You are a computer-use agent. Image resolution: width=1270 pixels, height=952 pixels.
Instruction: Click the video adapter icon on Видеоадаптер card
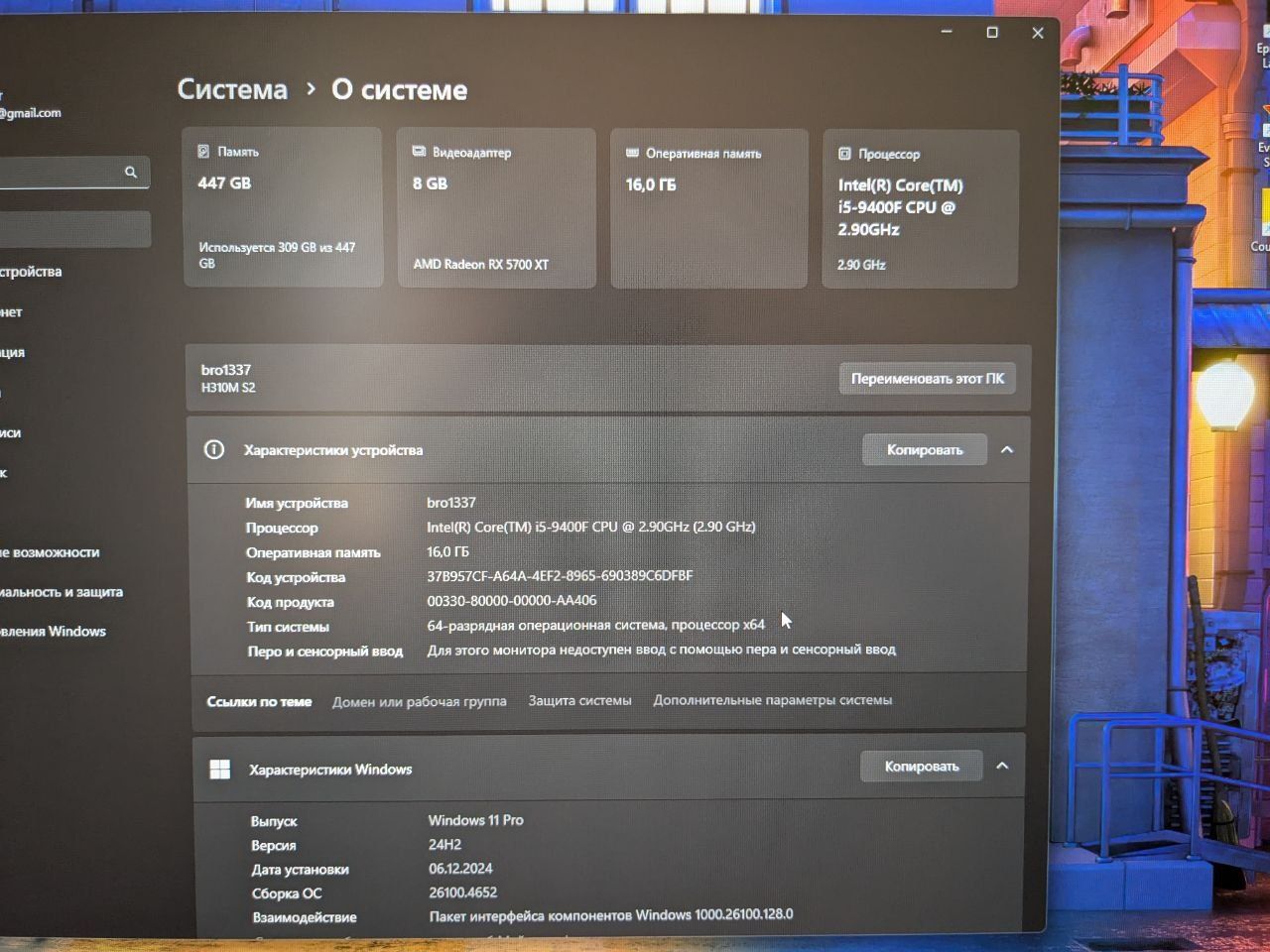pos(419,152)
